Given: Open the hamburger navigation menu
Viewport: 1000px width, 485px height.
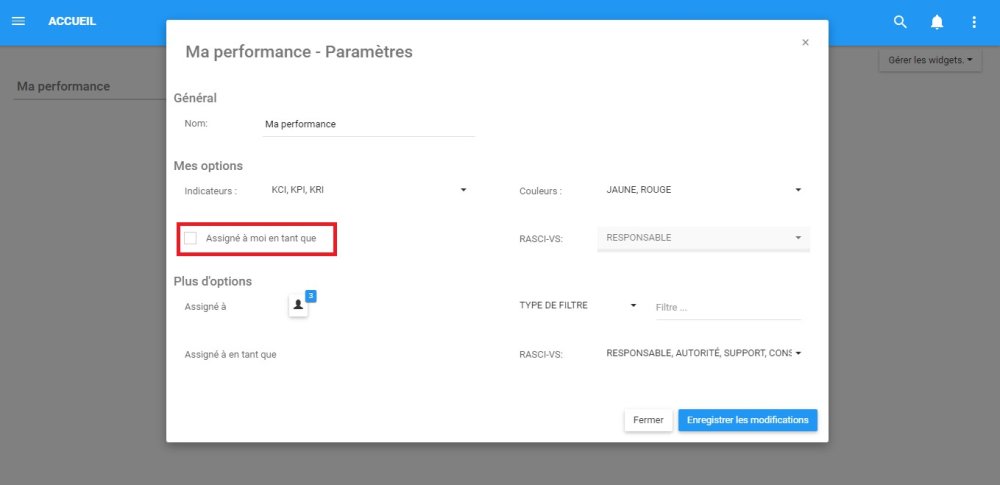Looking at the screenshot, I should click(x=18, y=21).
